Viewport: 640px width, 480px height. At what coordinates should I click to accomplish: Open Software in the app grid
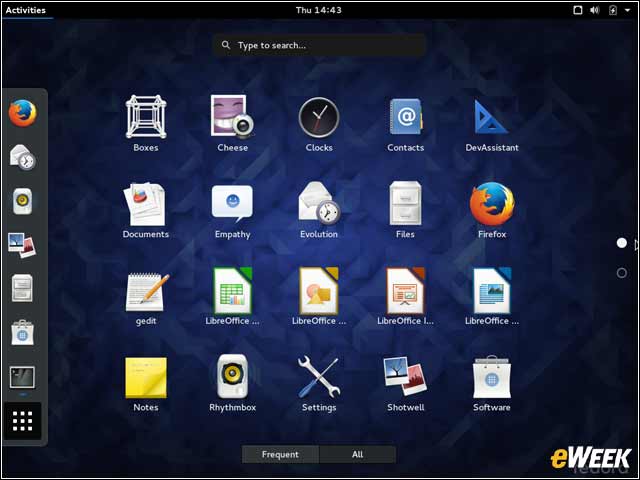tap(492, 383)
